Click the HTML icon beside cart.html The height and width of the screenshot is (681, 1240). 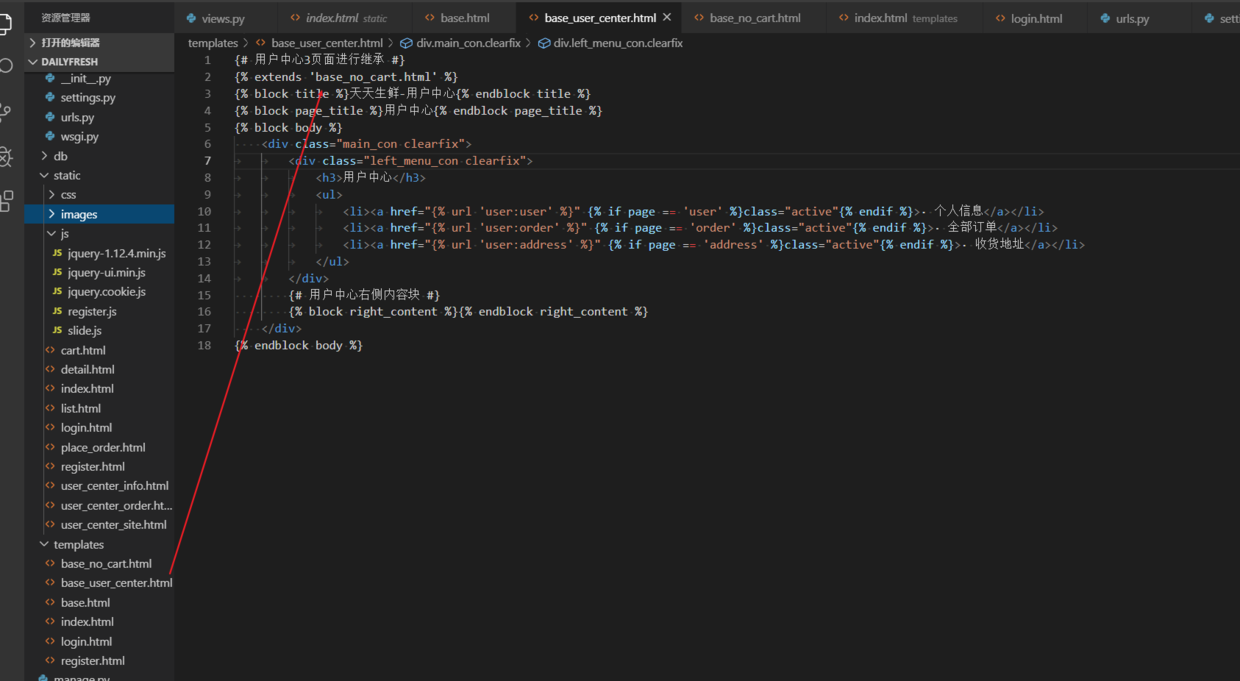point(50,350)
